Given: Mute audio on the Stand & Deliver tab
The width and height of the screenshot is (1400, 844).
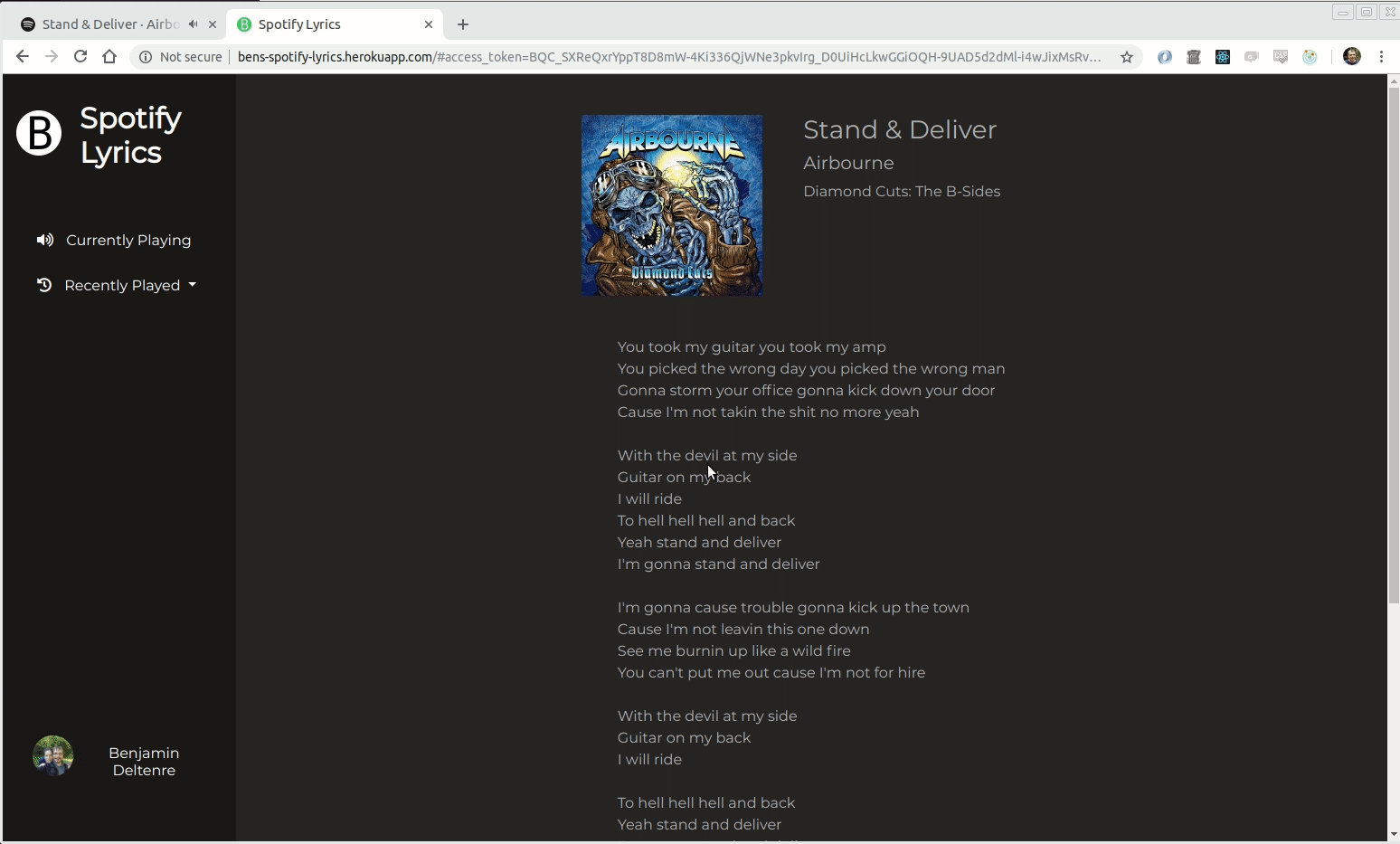Looking at the screenshot, I should pos(193,24).
